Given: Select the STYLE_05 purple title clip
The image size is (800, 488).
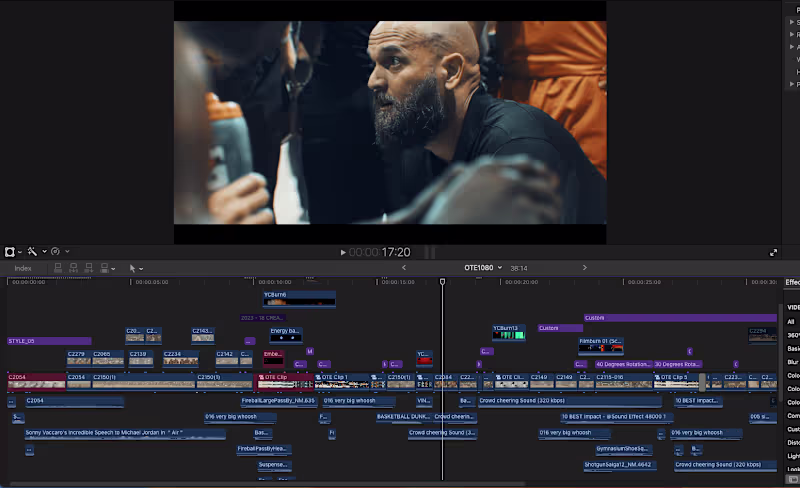Looking at the screenshot, I should click(49, 341).
